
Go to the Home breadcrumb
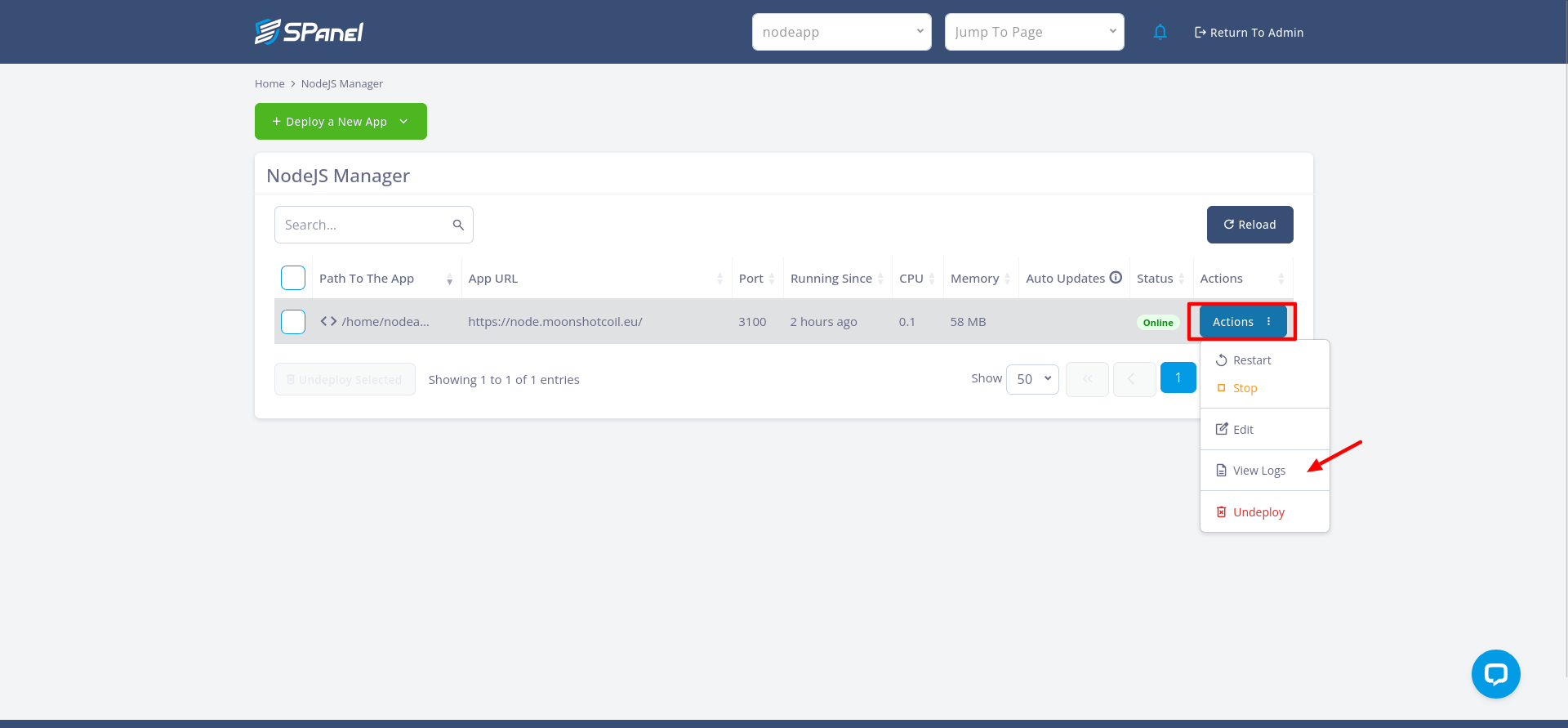tap(269, 83)
